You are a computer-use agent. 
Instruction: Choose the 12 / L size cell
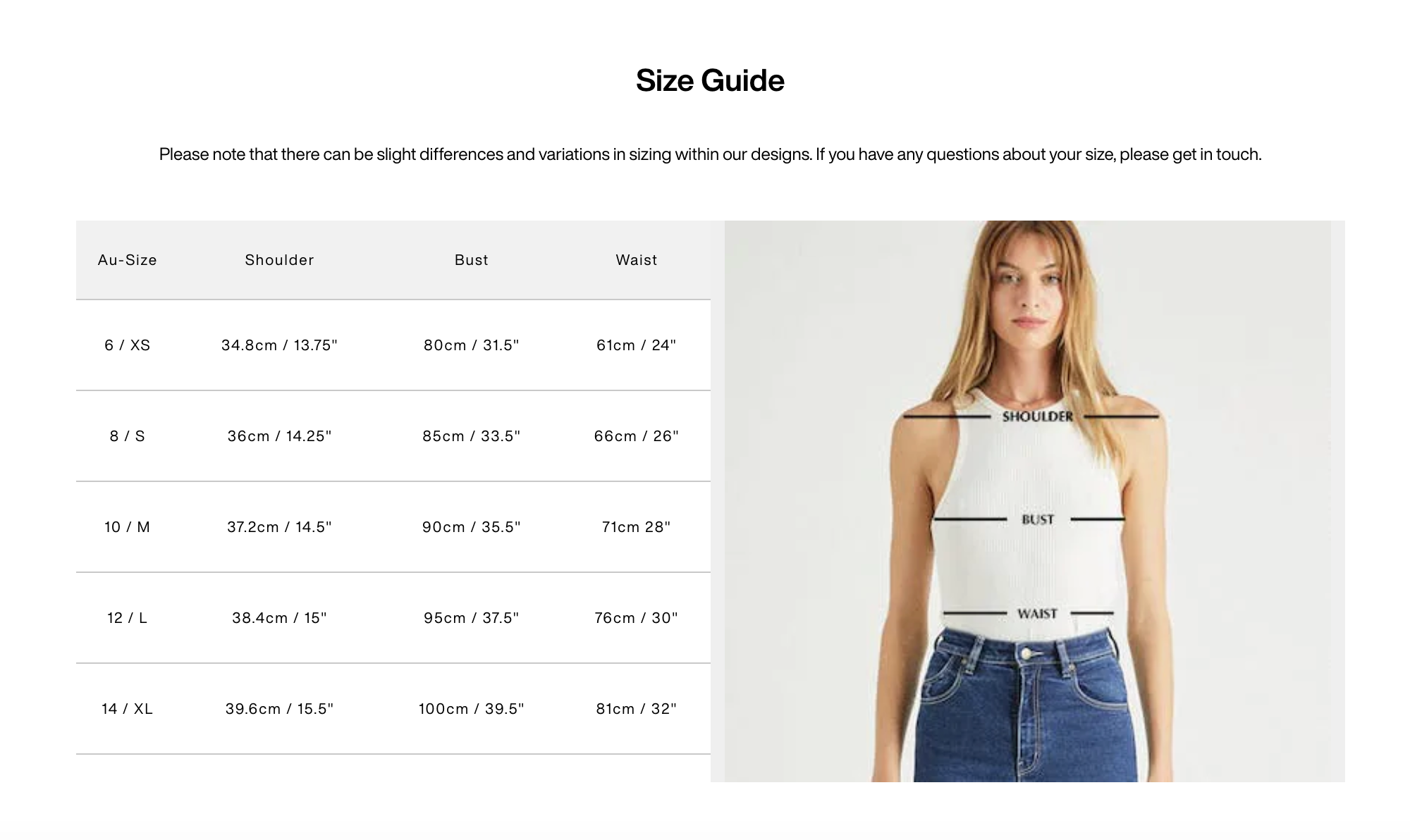pos(128,618)
